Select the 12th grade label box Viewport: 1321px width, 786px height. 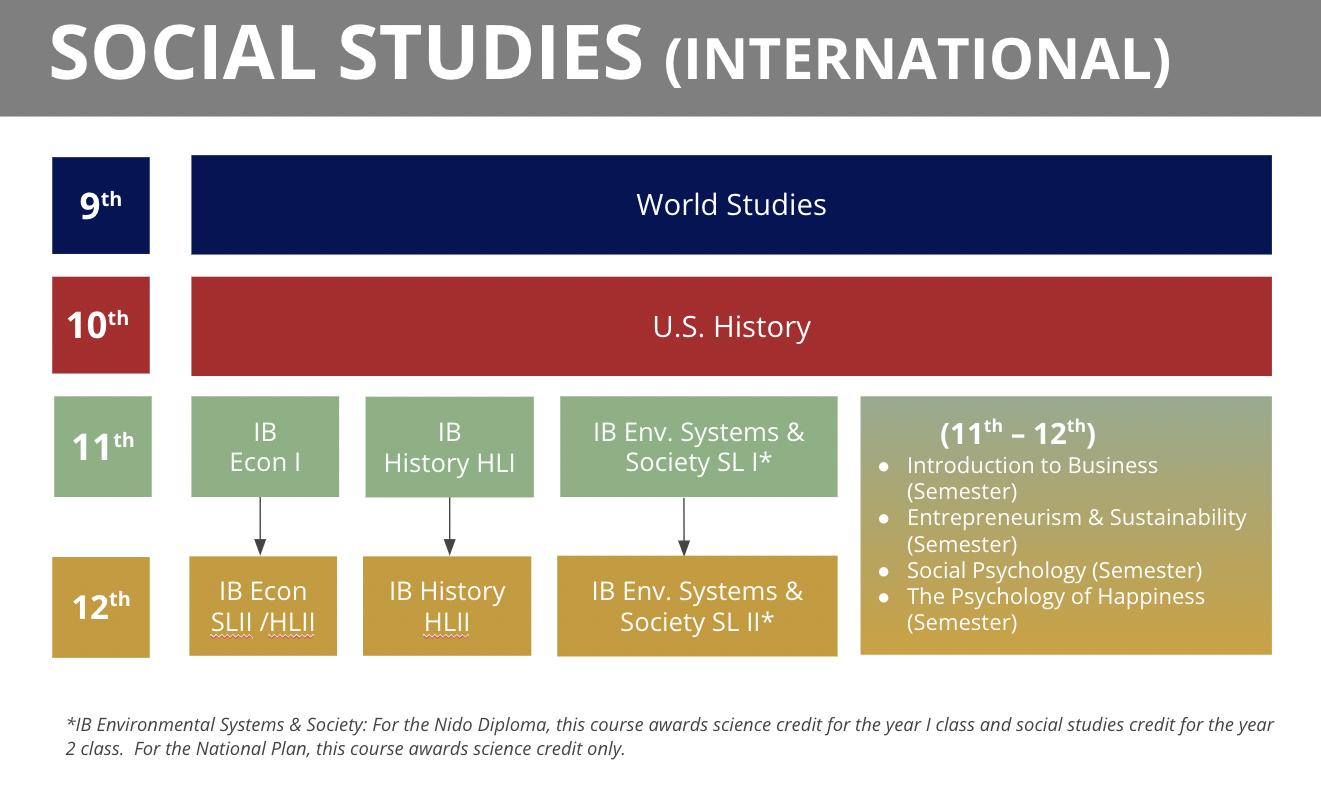pyautogui.click(x=101, y=607)
